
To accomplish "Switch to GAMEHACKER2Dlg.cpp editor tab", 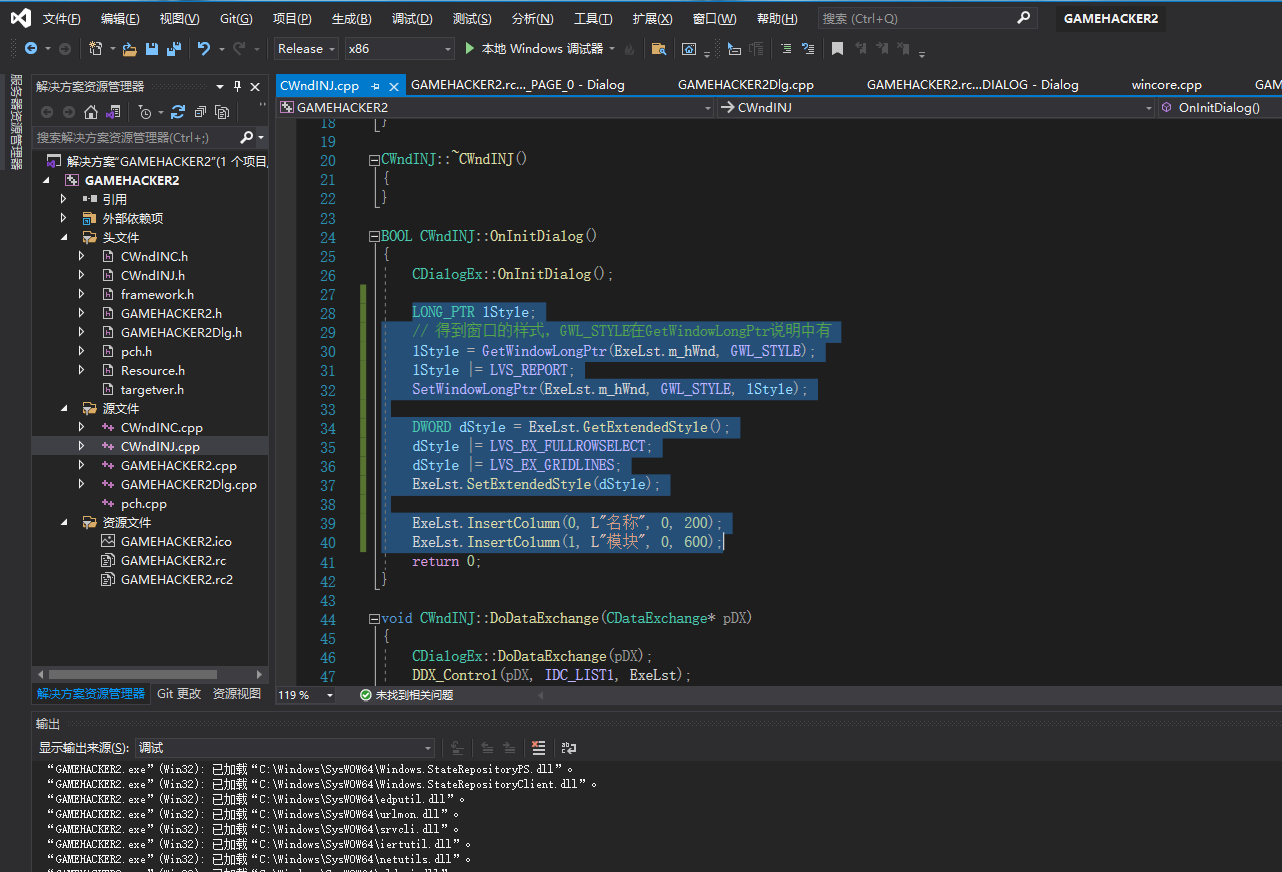I will (x=745, y=85).
